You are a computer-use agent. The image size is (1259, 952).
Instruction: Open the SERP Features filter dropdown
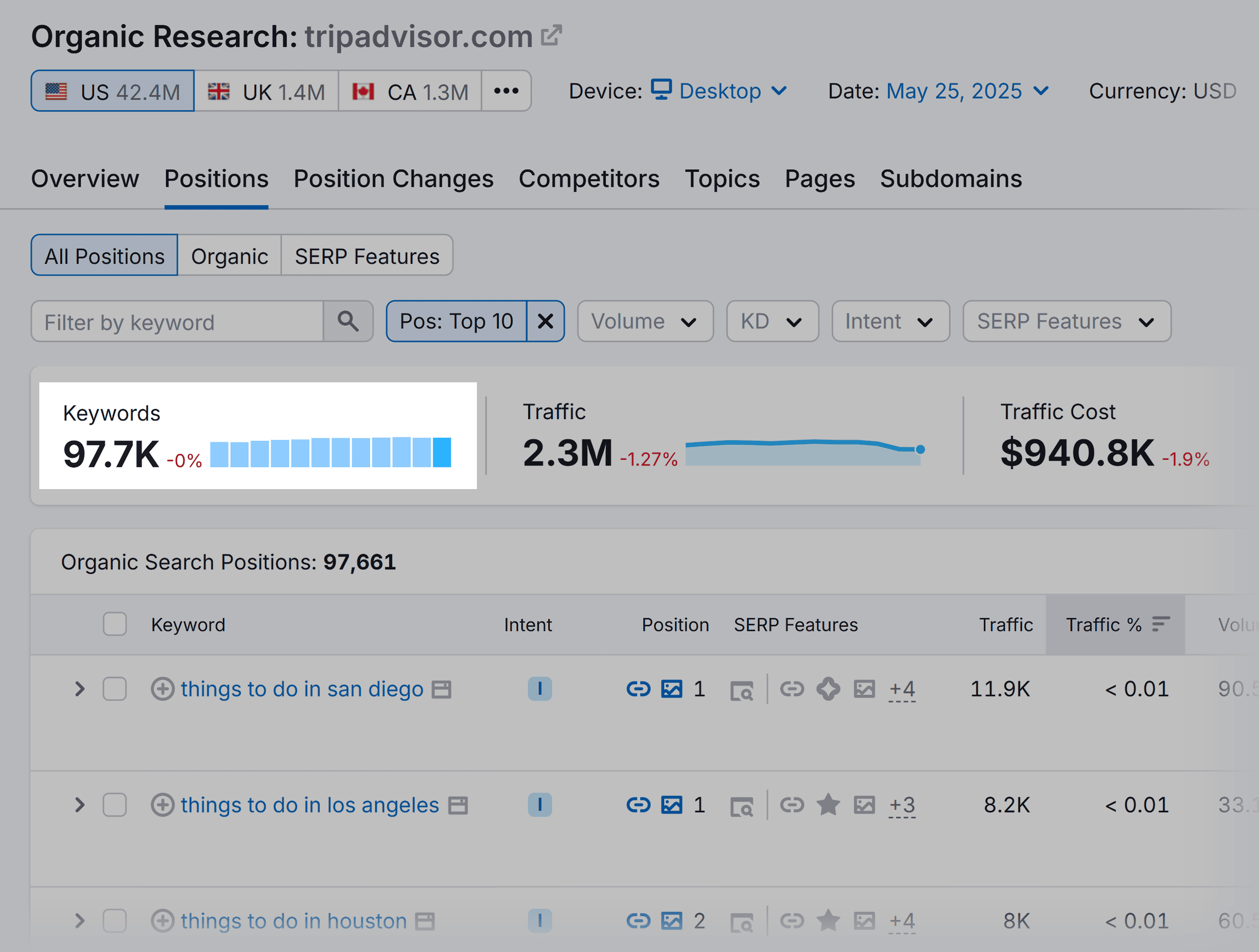[x=1067, y=322]
